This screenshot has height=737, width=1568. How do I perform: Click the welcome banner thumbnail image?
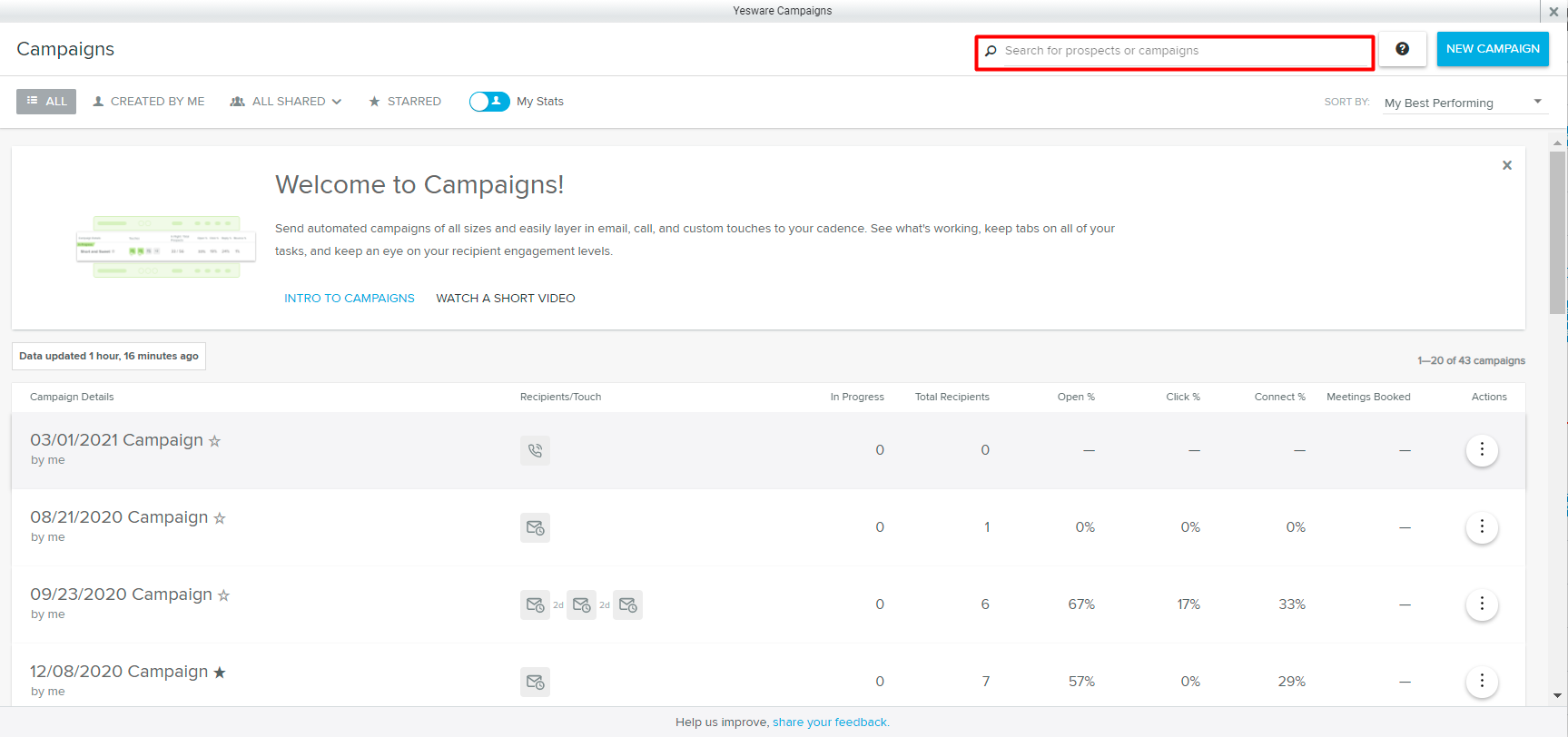(x=166, y=247)
